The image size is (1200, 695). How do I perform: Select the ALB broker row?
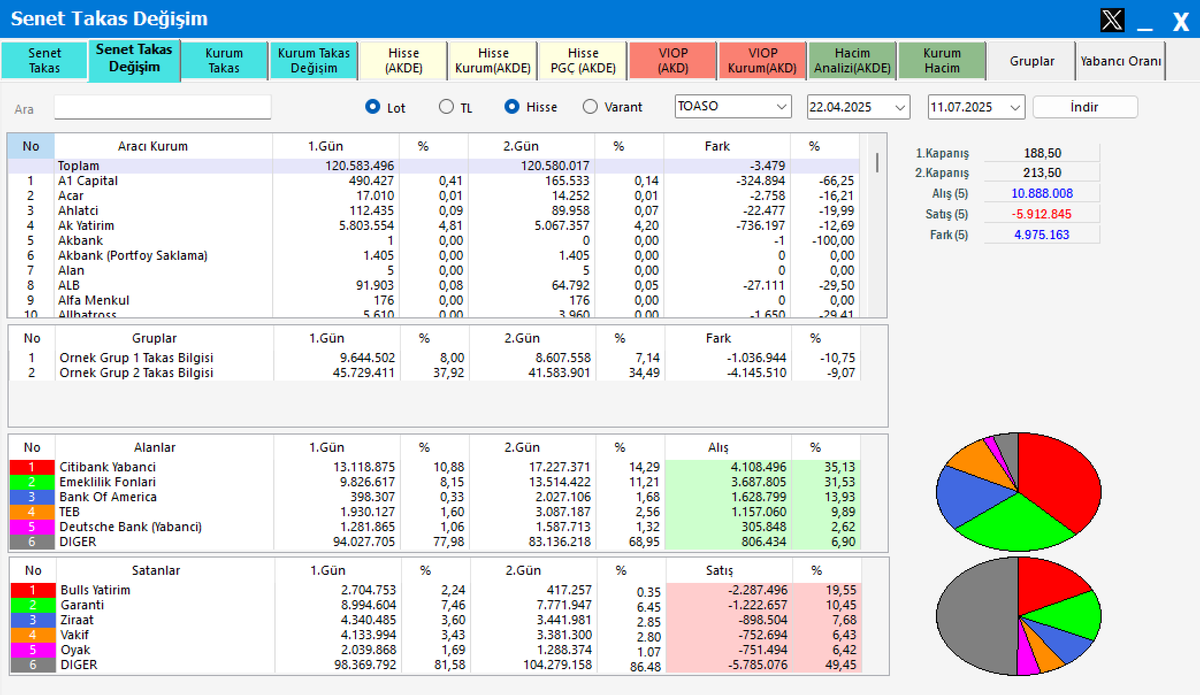(x=433, y=286)
